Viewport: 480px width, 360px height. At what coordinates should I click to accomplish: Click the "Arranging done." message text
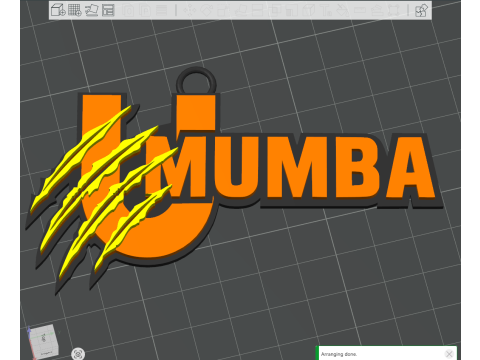click(339, 354)
